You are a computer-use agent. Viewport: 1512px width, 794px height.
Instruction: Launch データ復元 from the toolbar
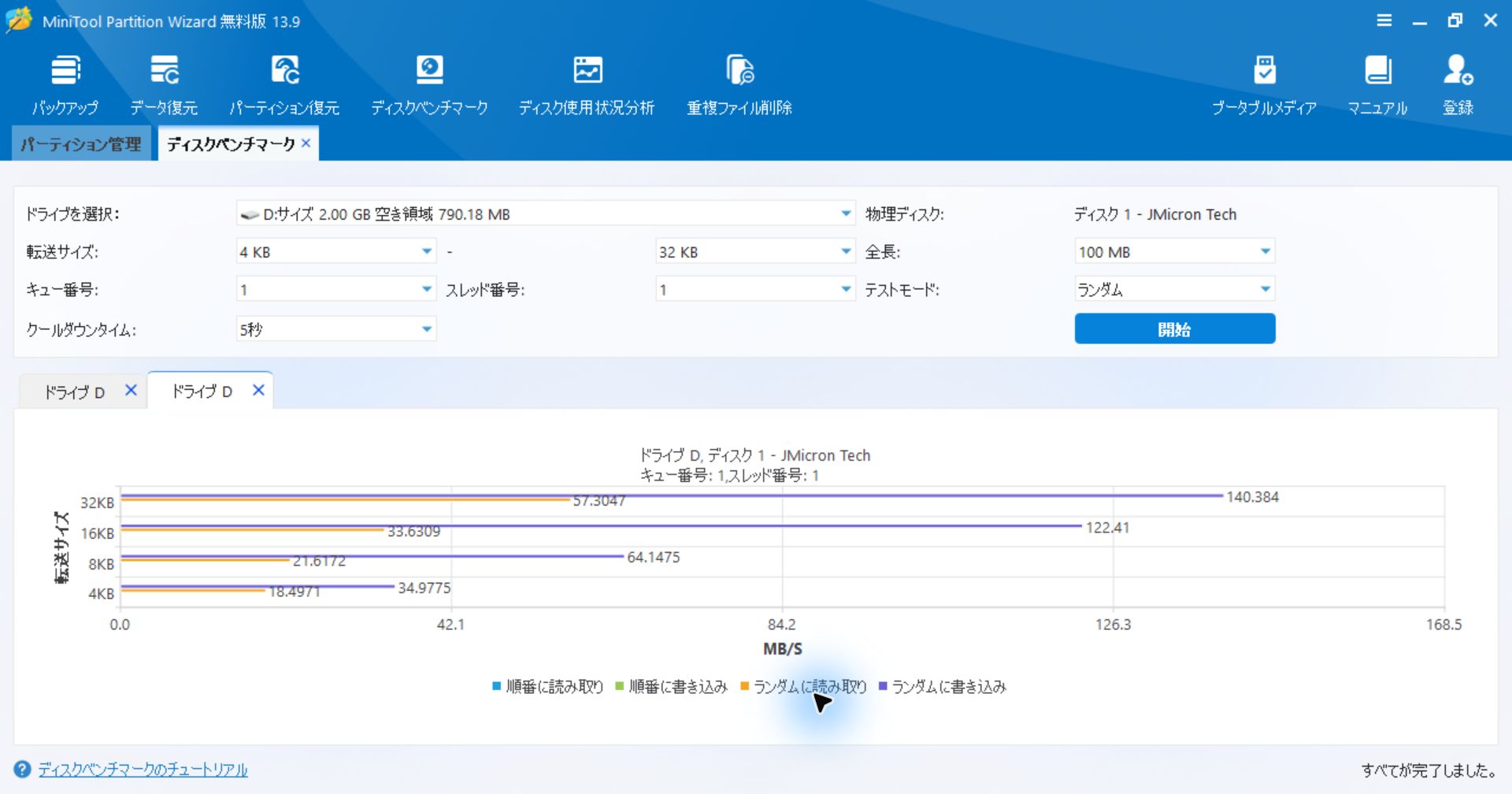coord(164,85)
